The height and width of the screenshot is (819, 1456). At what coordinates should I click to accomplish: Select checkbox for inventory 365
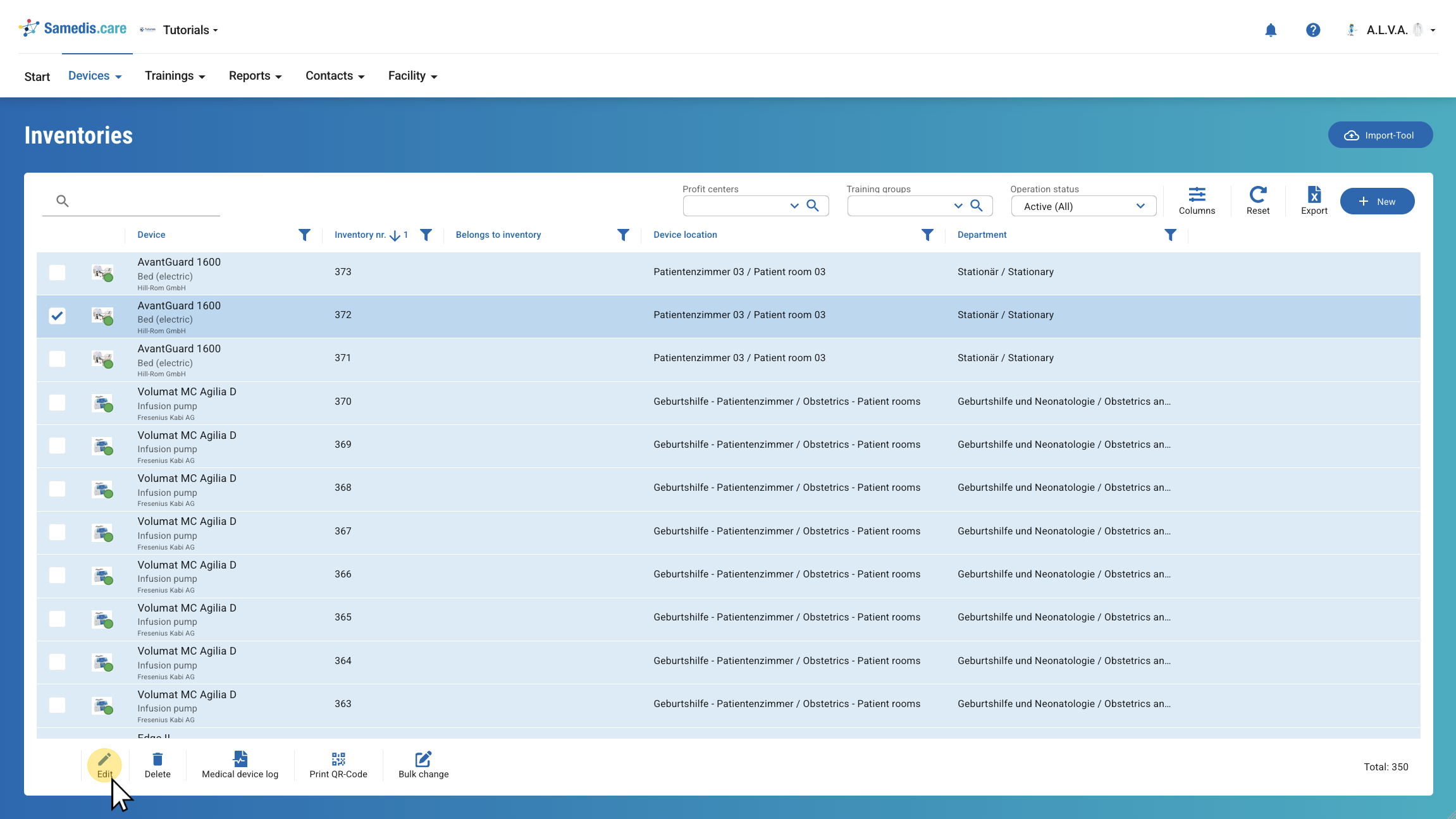[57, 619]
